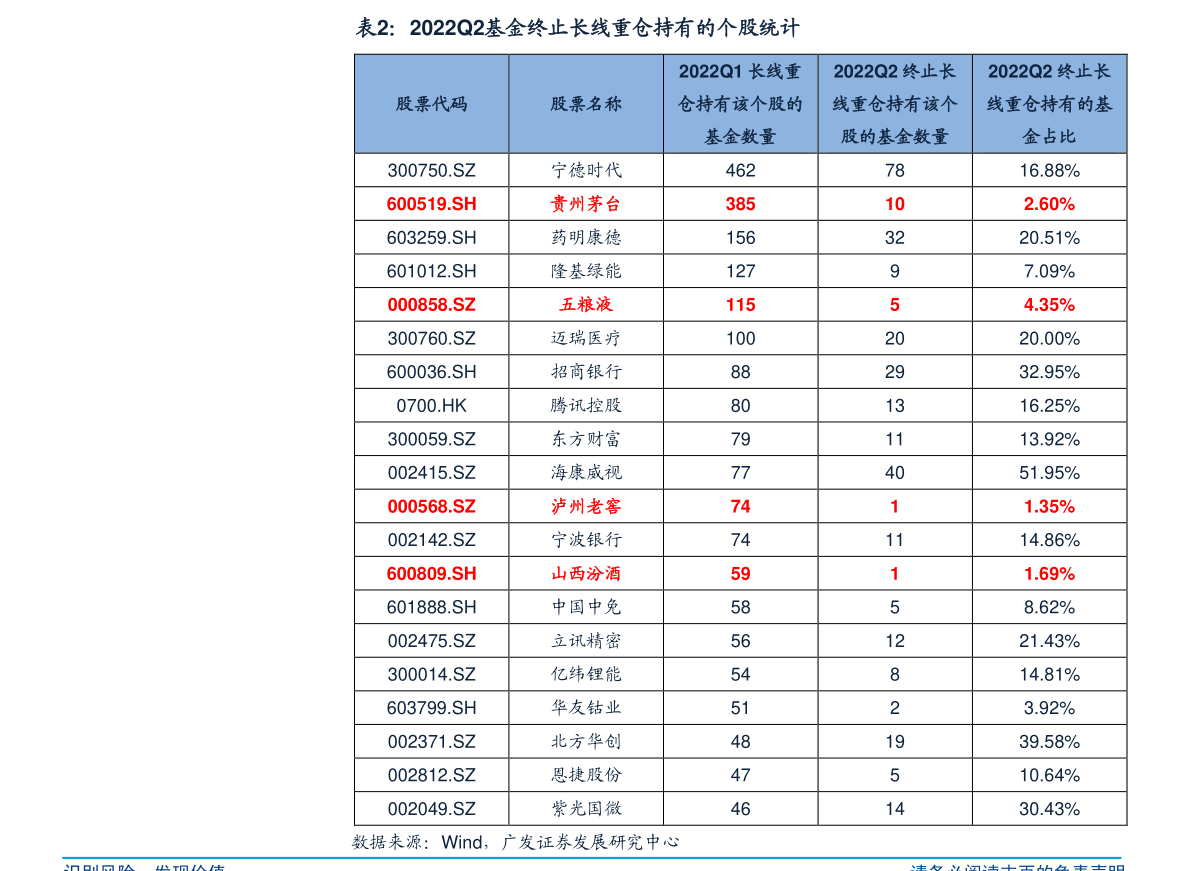The image size is (1191, 871).
Task: Select stock code 300750.SZ
Action: tap(431, 170)
